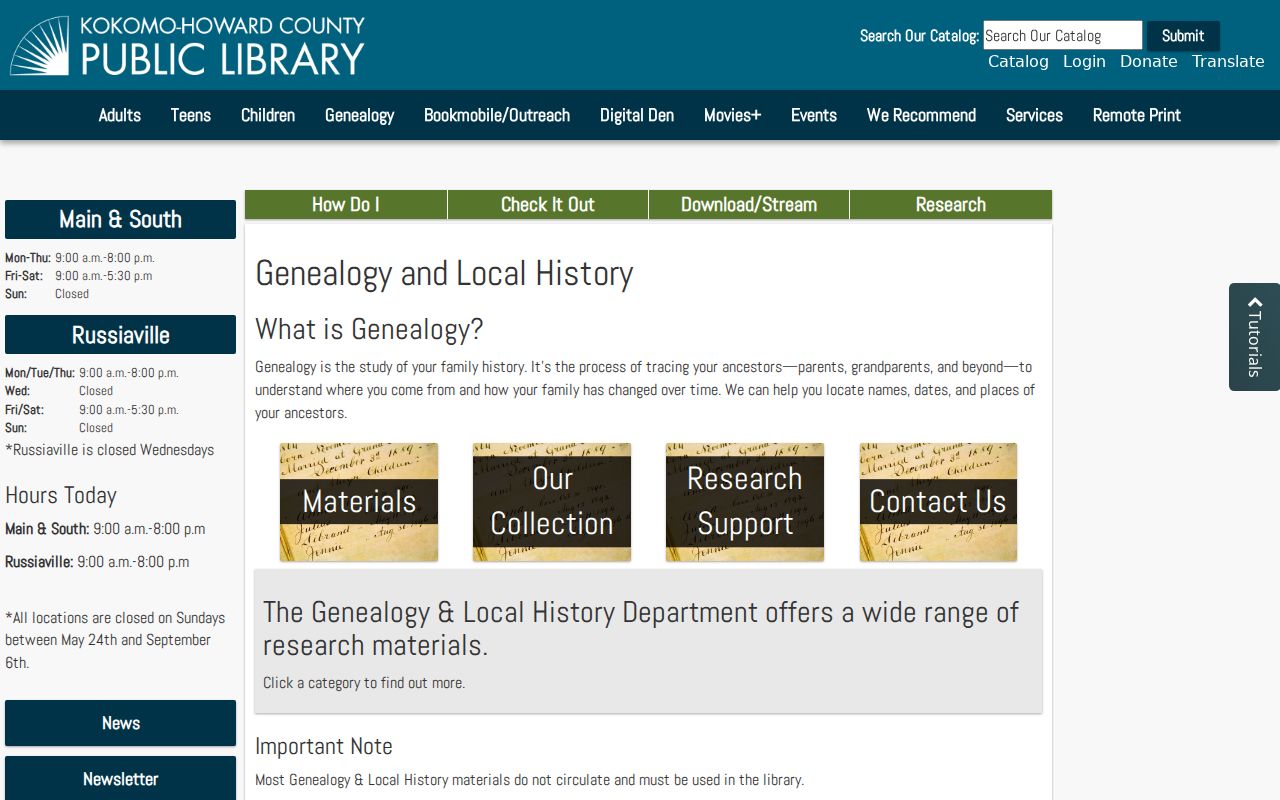The width and height of the screenshot is (1280, 800).
Task: Open the Materials category tile
Action: click(x=359, y=502)
